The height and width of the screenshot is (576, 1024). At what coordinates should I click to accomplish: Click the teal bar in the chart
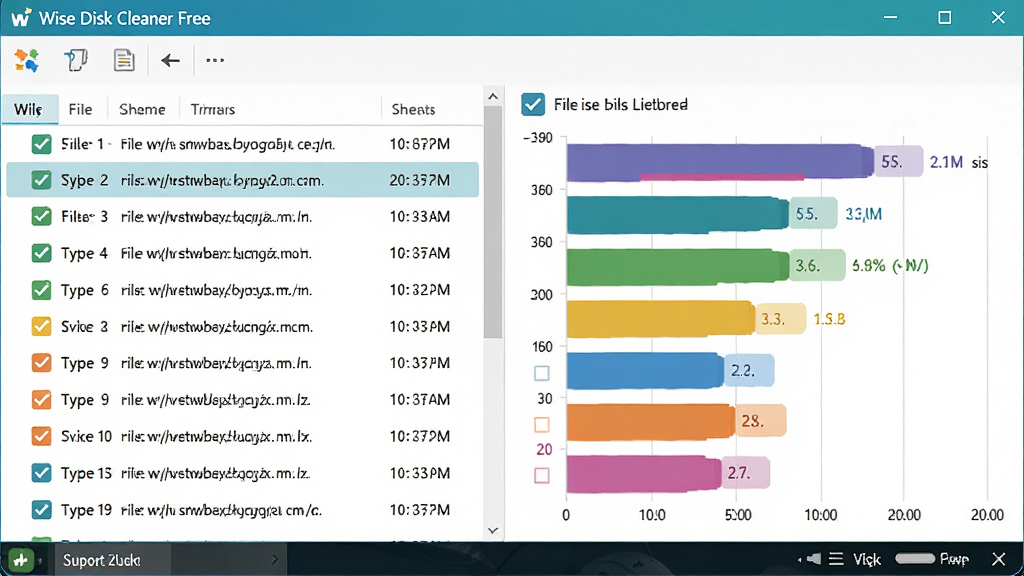678,214
